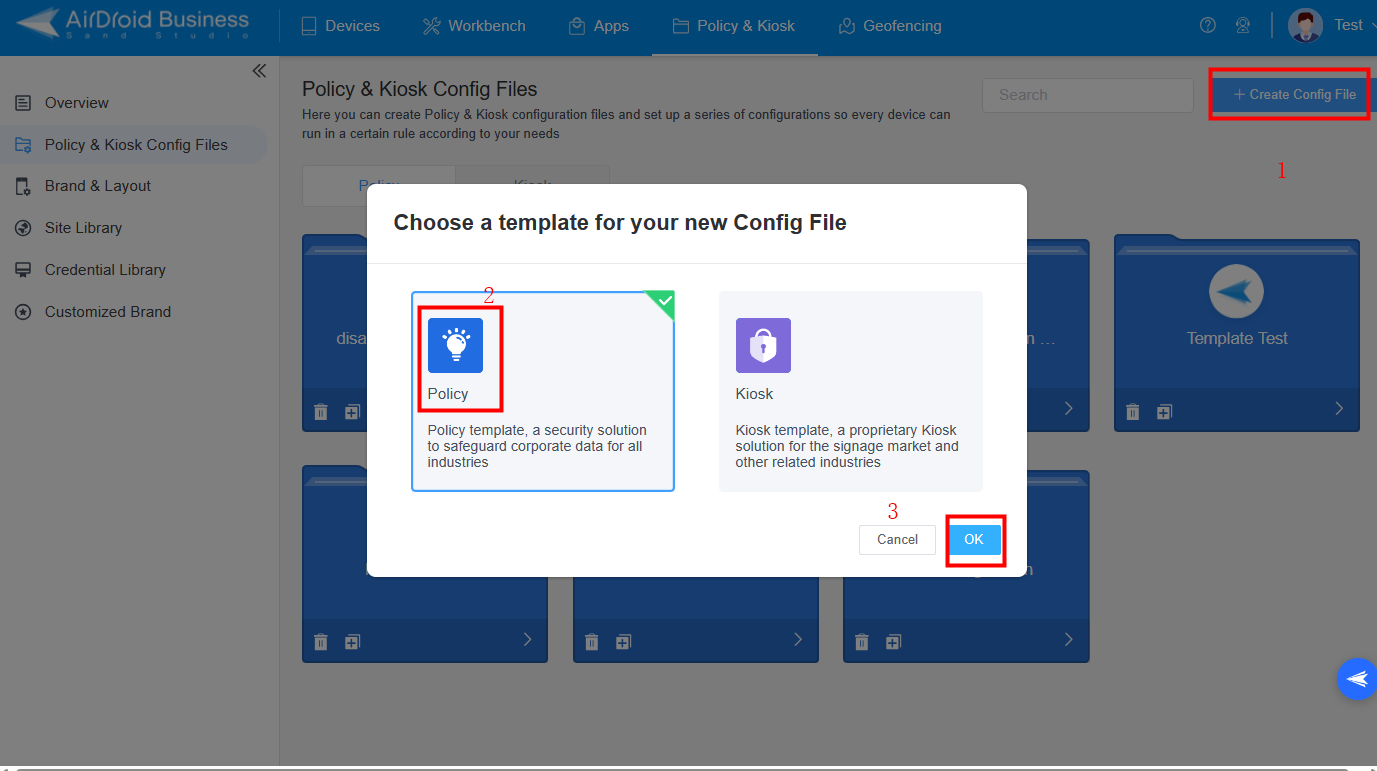
Task: Click Cancel in the template dialog
Action: (x=897, y=539)
